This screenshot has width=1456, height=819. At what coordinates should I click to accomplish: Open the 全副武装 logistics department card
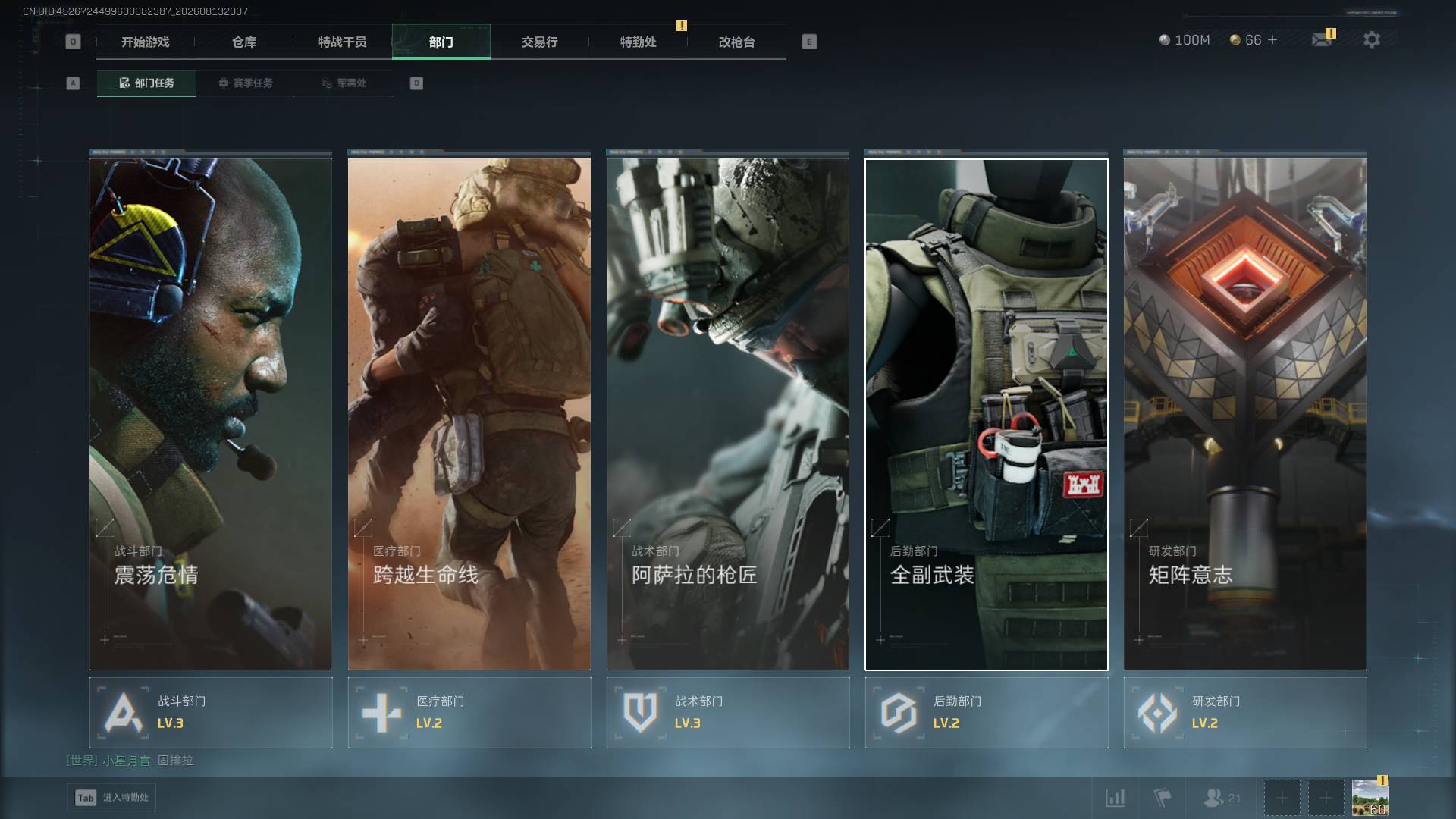point(987,414)
